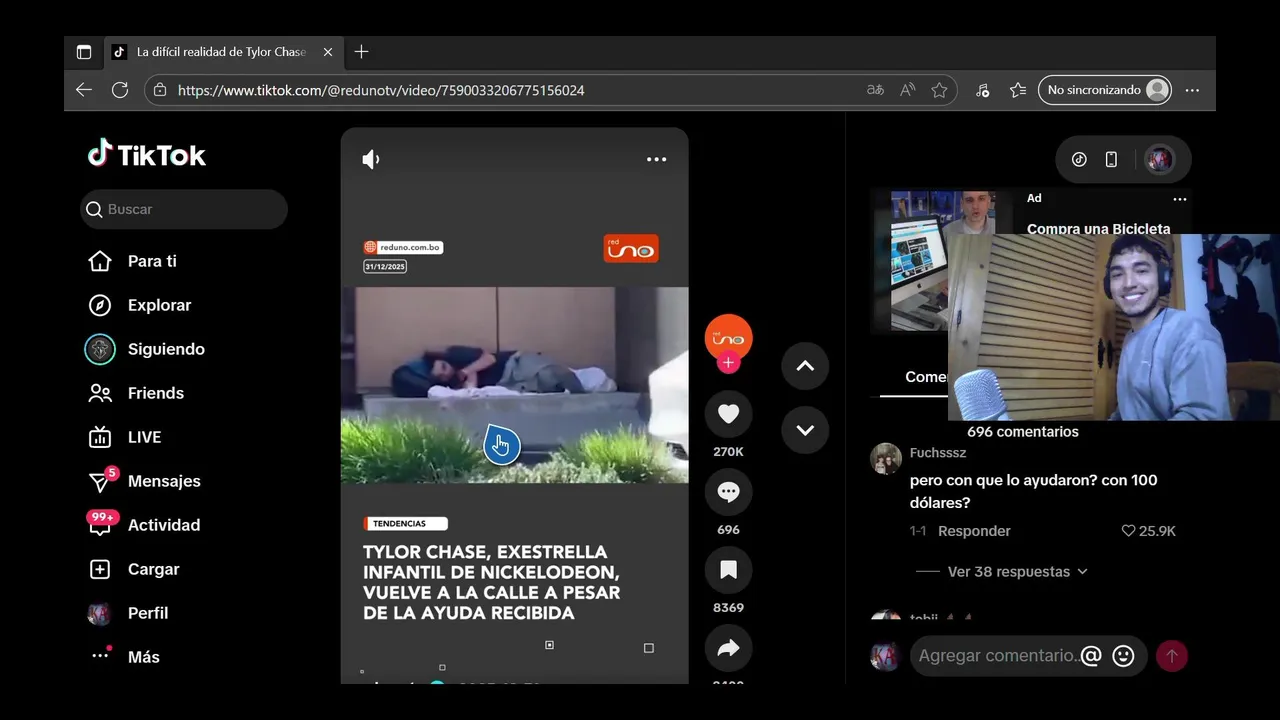Click the reduno.com.bo label in the video
The width and height of the screenshot is (1280, 720).
pyautogui.click(x=403, y=247)
